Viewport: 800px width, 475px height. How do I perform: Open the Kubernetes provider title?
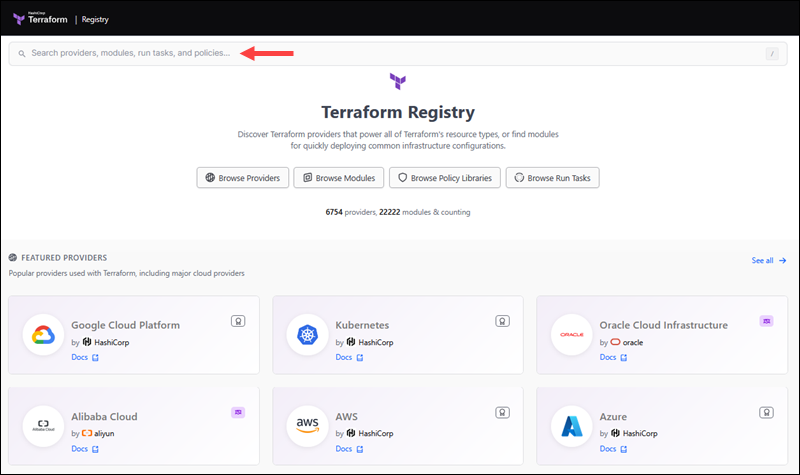tap(362, 325)
